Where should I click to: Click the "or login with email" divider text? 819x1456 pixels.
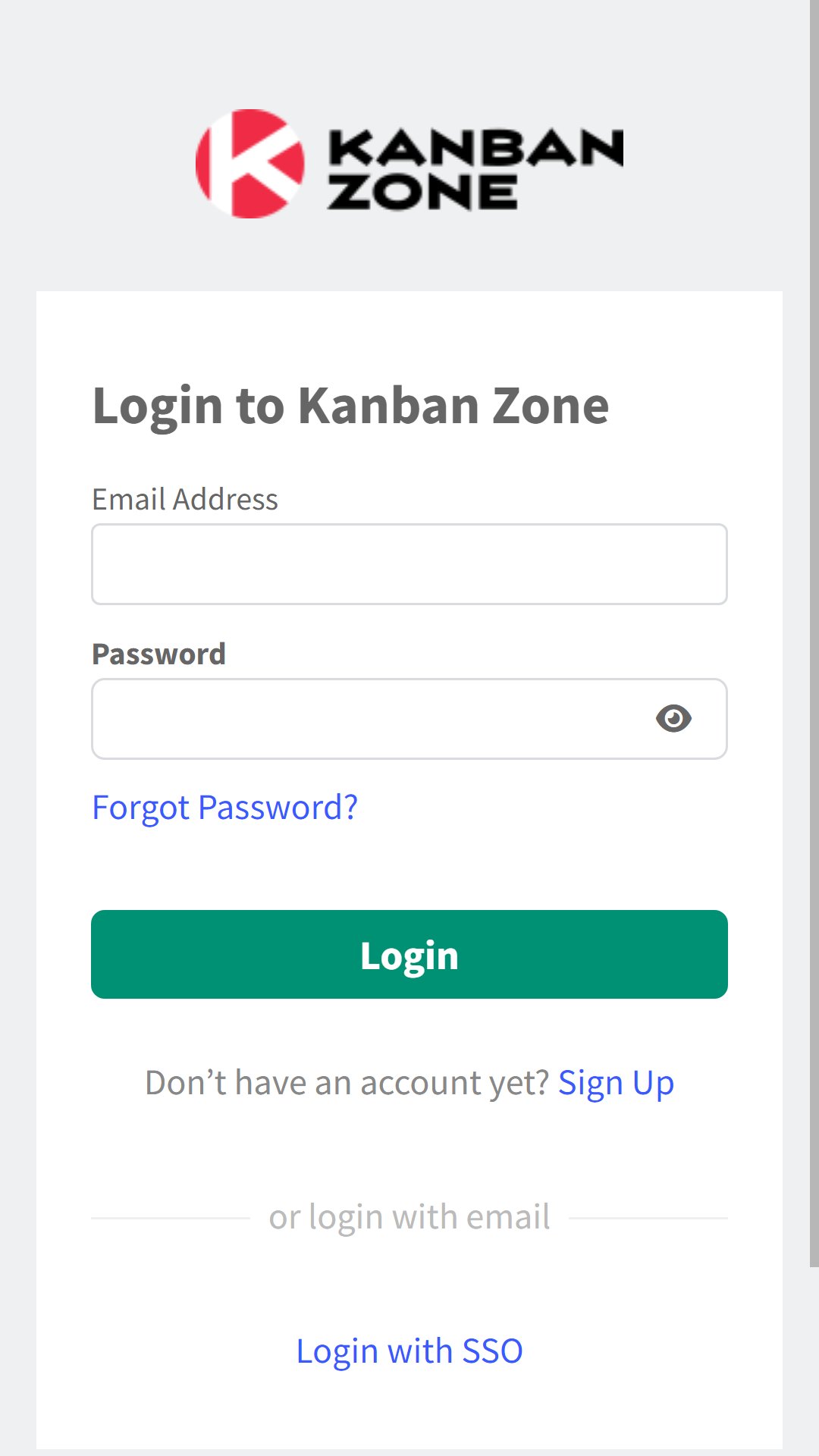pyautogui.click(x=409, y=1217)
